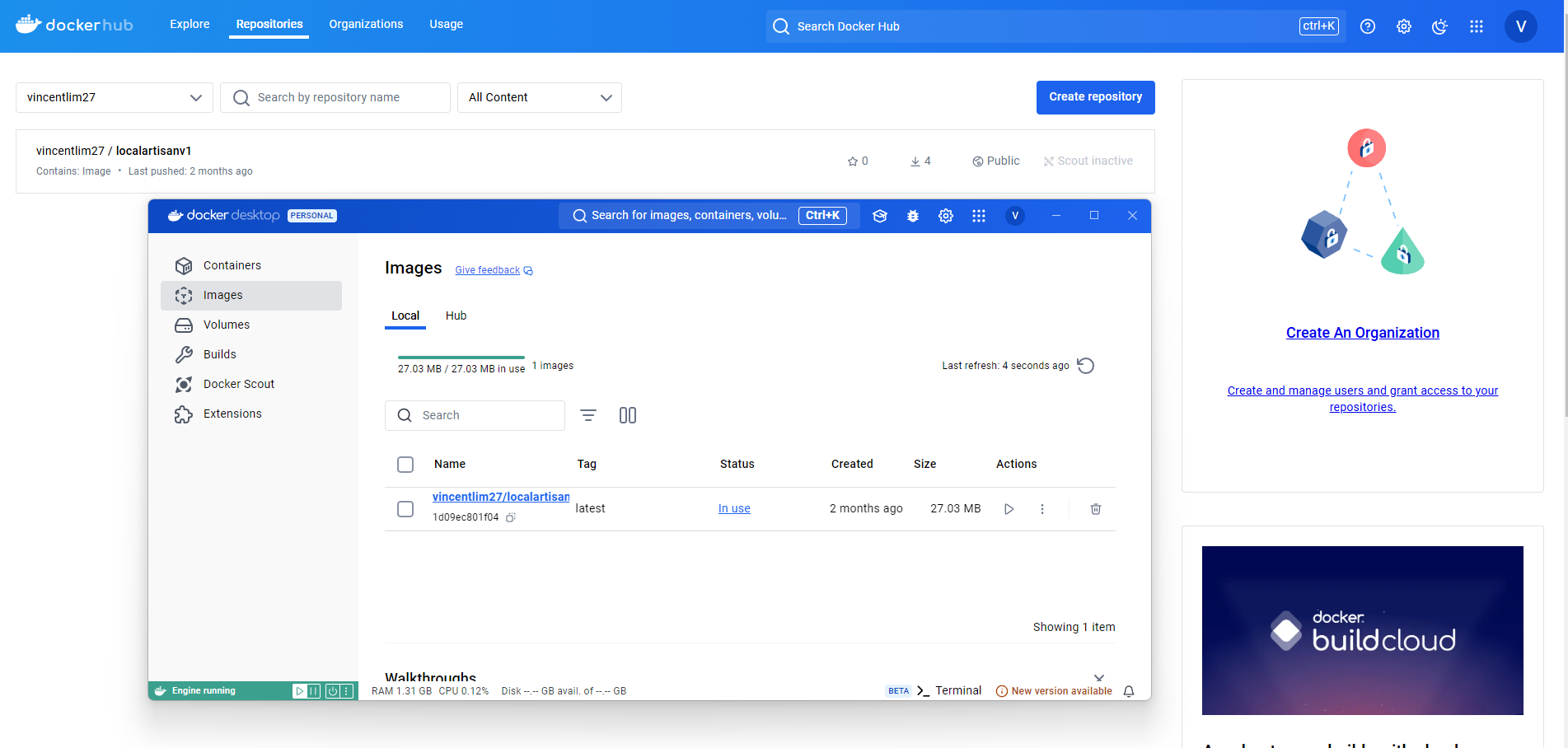Open Repositories in Docker Hub nav

(x=269, y=24)
